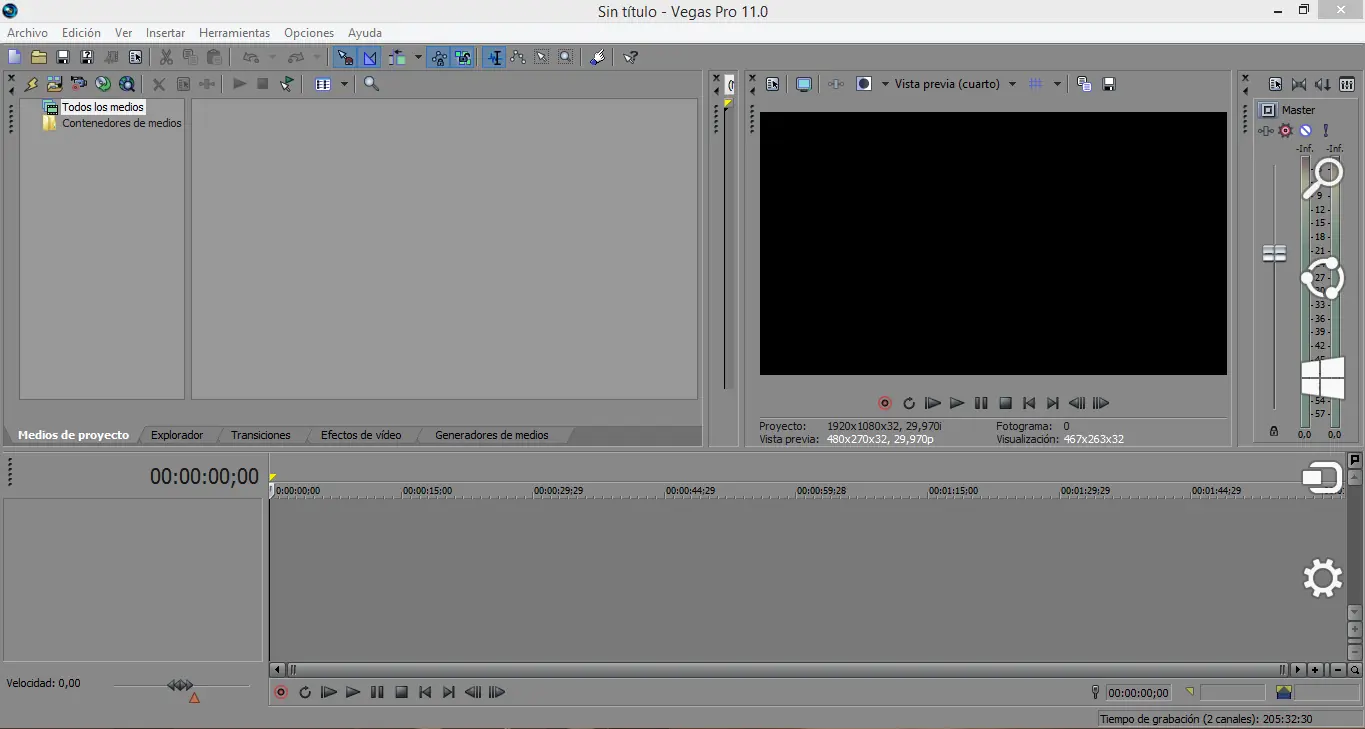Open Master FX on the Master bus
Image resolution: width=1365 pixels, height=729 pixels.
coord(1267,130)
